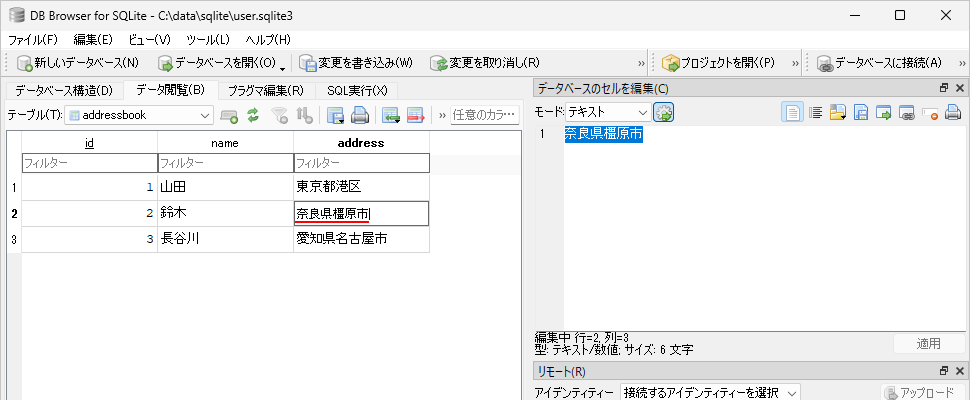Click the green refresh table data icon

tap(252, 114)
